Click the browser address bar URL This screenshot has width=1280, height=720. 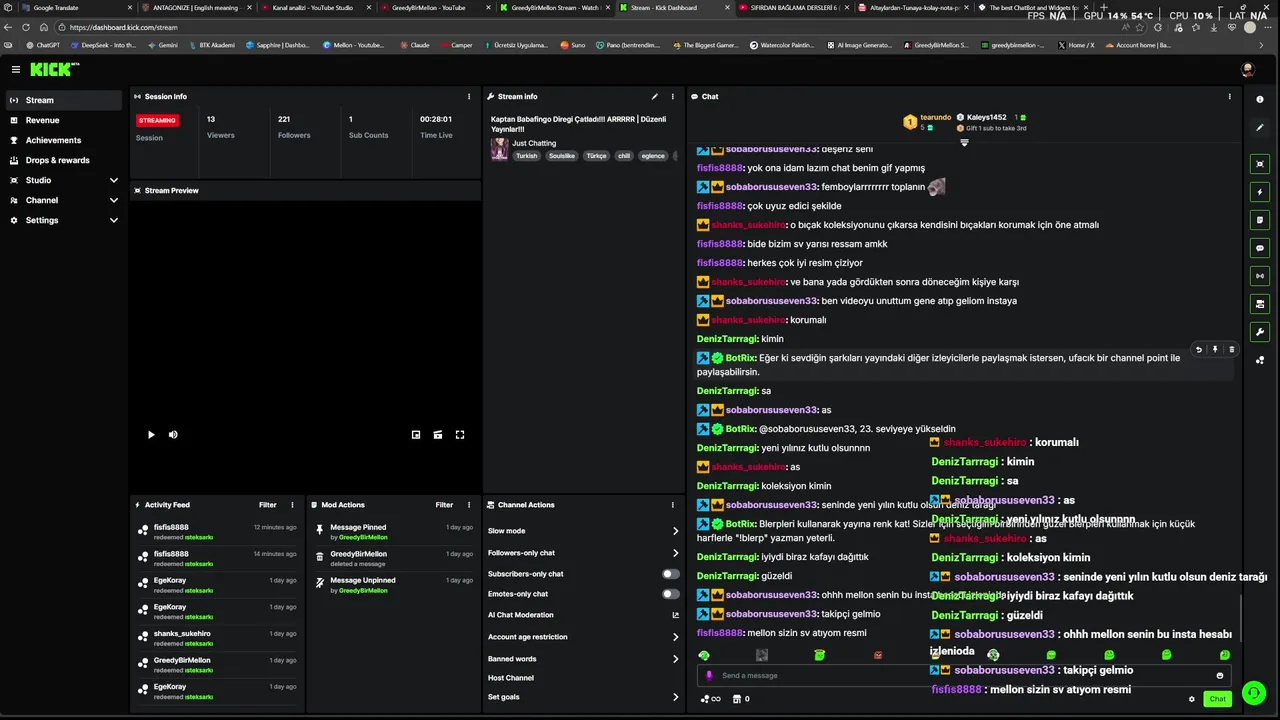(124, 27)
